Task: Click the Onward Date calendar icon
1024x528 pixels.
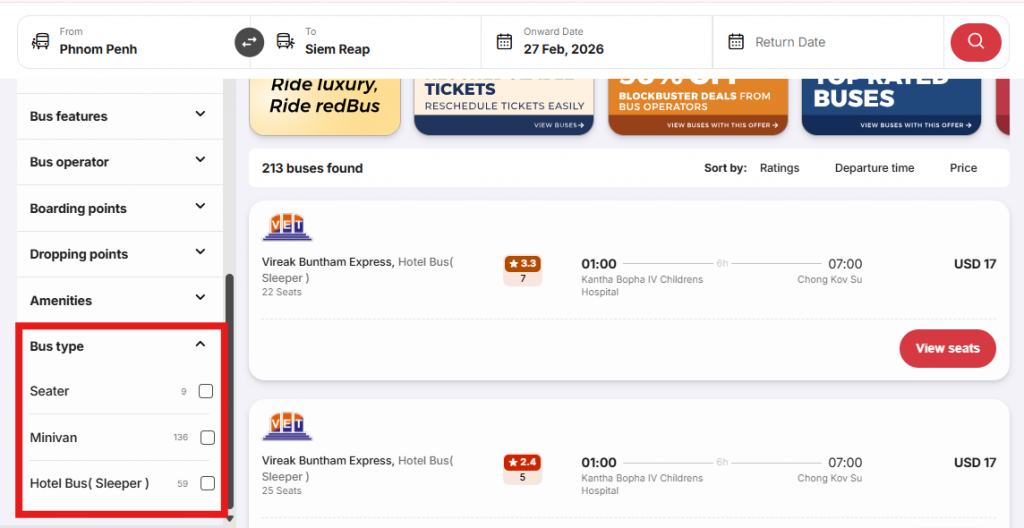Action: pyautogui.click(x=505, y=42)
